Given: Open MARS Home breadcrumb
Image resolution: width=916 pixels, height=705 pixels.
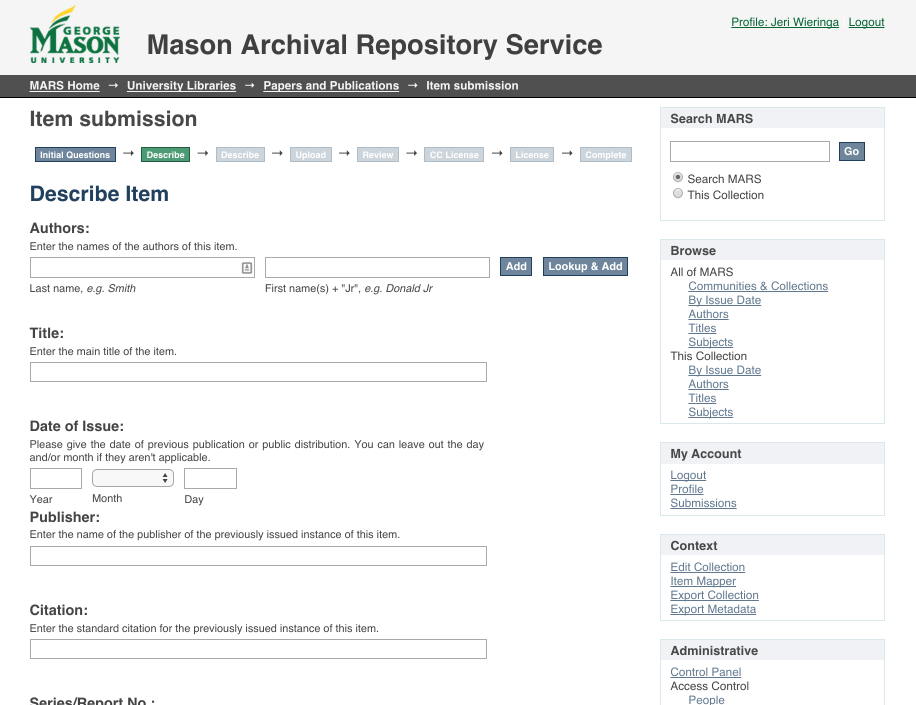Looking at the screenshot, I should (65, 85).
